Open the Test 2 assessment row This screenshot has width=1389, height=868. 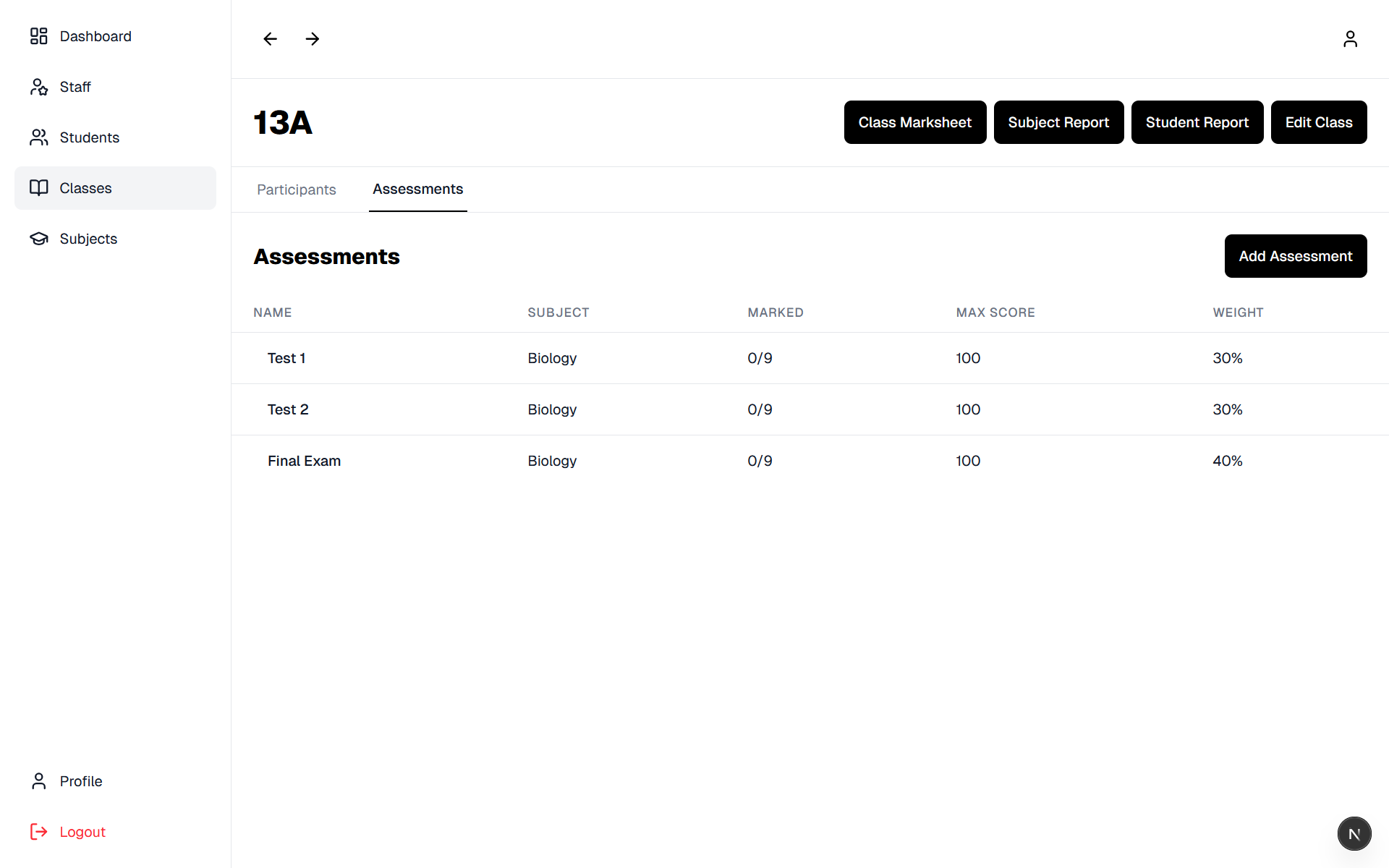pos(810,409)
